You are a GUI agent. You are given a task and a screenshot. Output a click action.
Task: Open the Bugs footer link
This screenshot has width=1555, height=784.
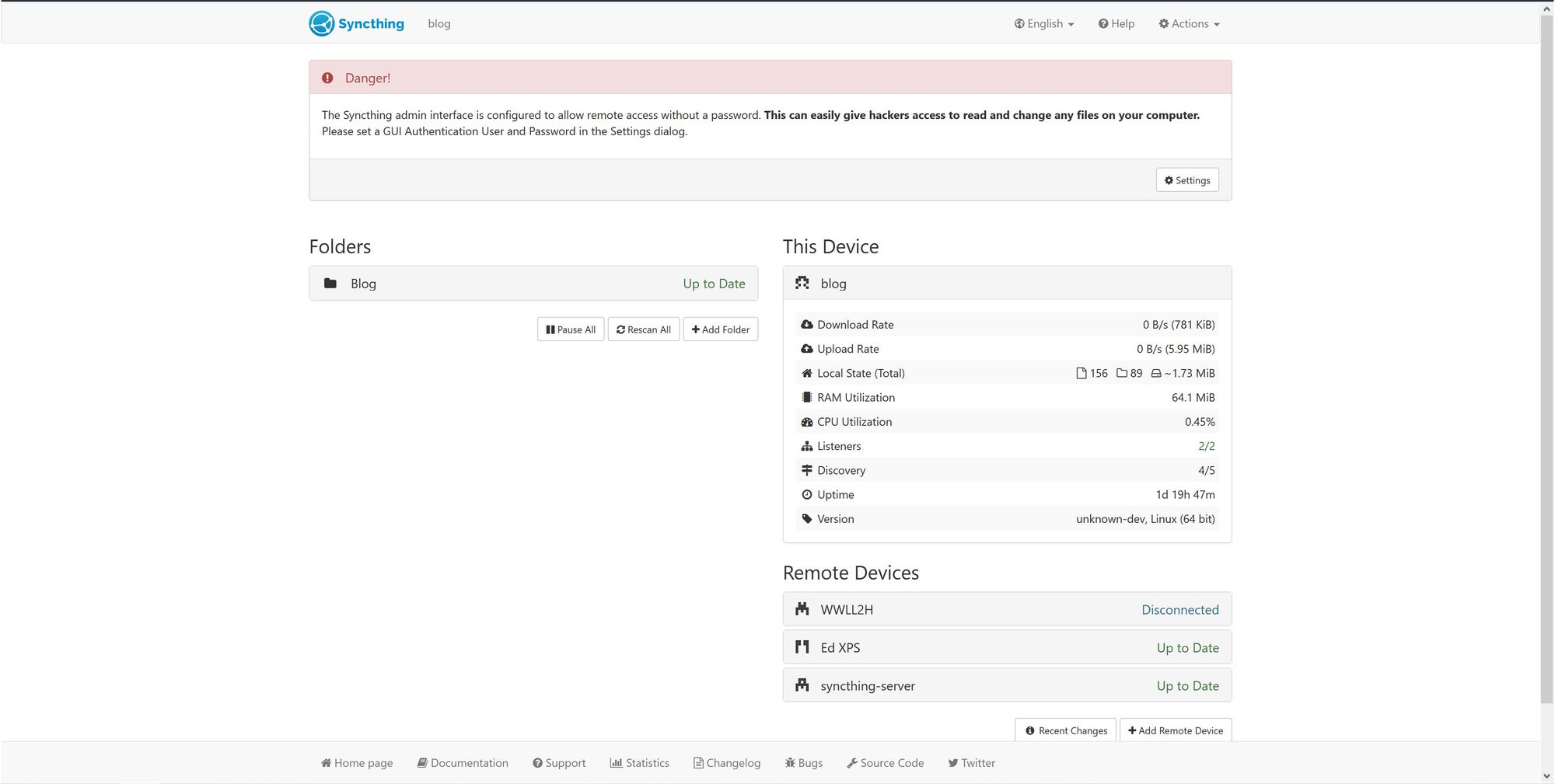click(804, 763)
